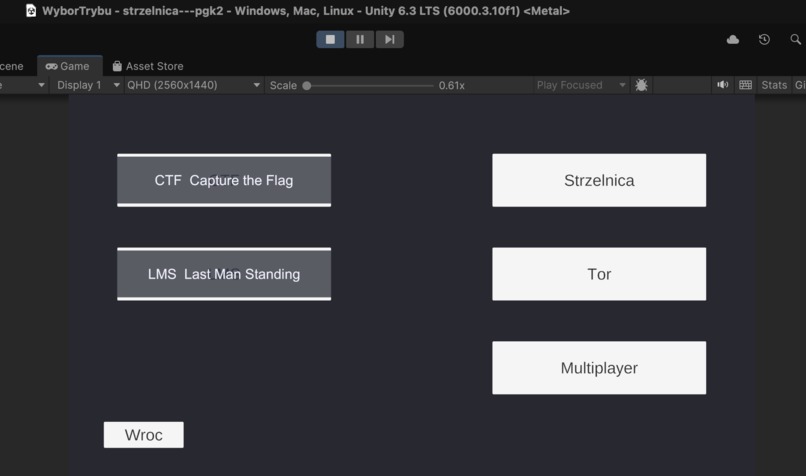This screenshot has height=476, width=806.
Task: Open the Play Focused dropdown
Action: [581, 85]
